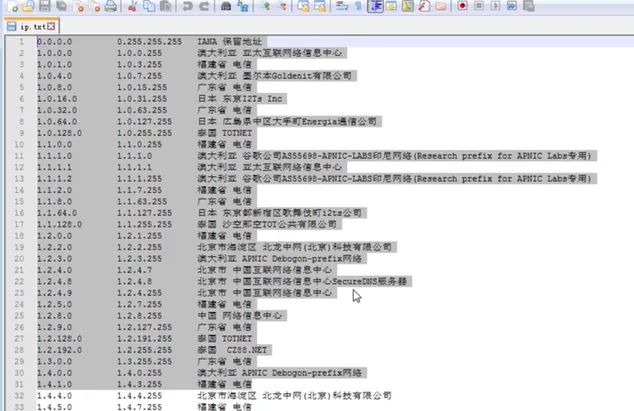Click the Save All toolbar icon

tap(61, 6)
